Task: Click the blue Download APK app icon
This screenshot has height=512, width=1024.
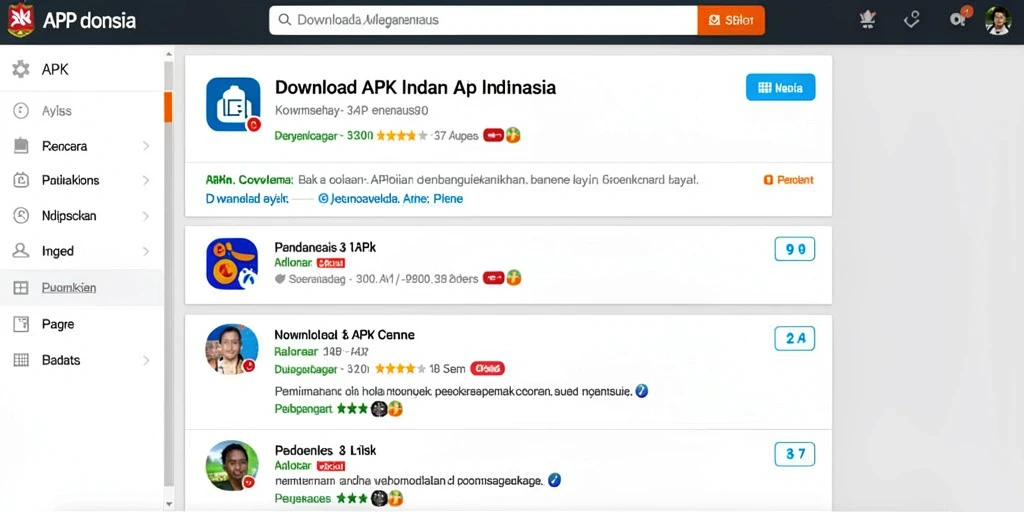Action: point(233,104)
